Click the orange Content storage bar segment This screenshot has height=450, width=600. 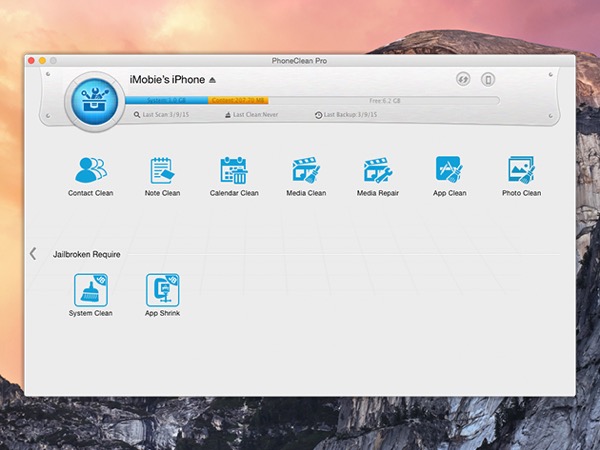click(238, 101)
